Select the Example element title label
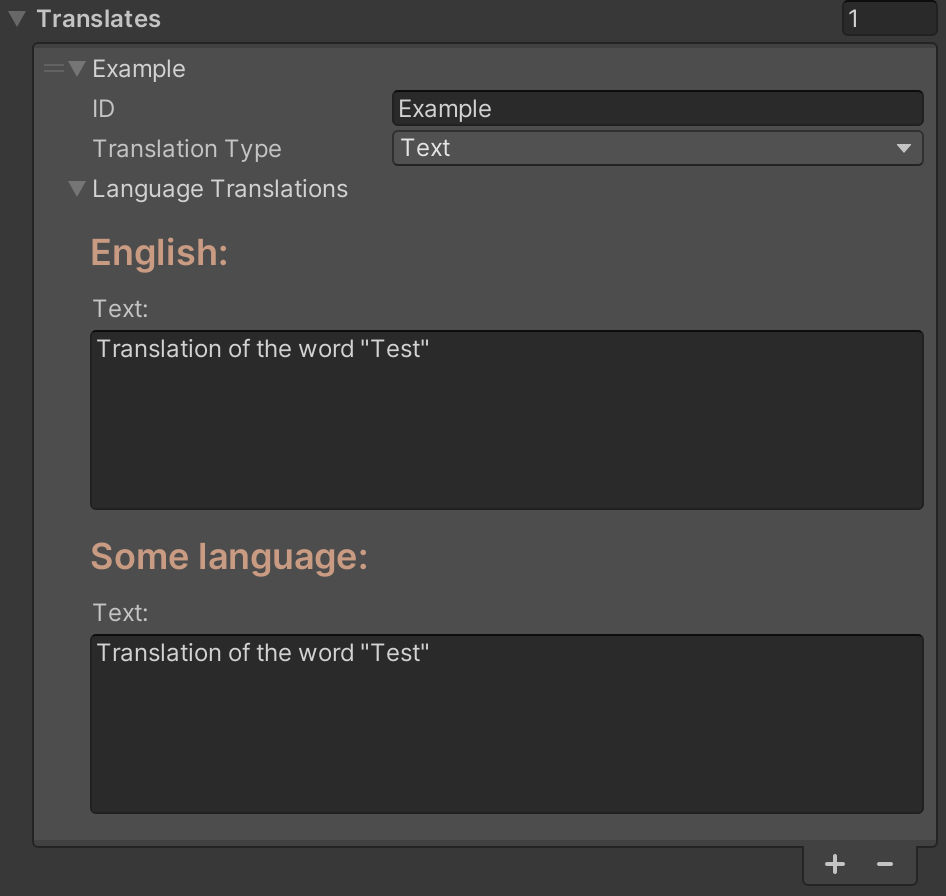Screen dimensions: 946x896 (139, 69)
